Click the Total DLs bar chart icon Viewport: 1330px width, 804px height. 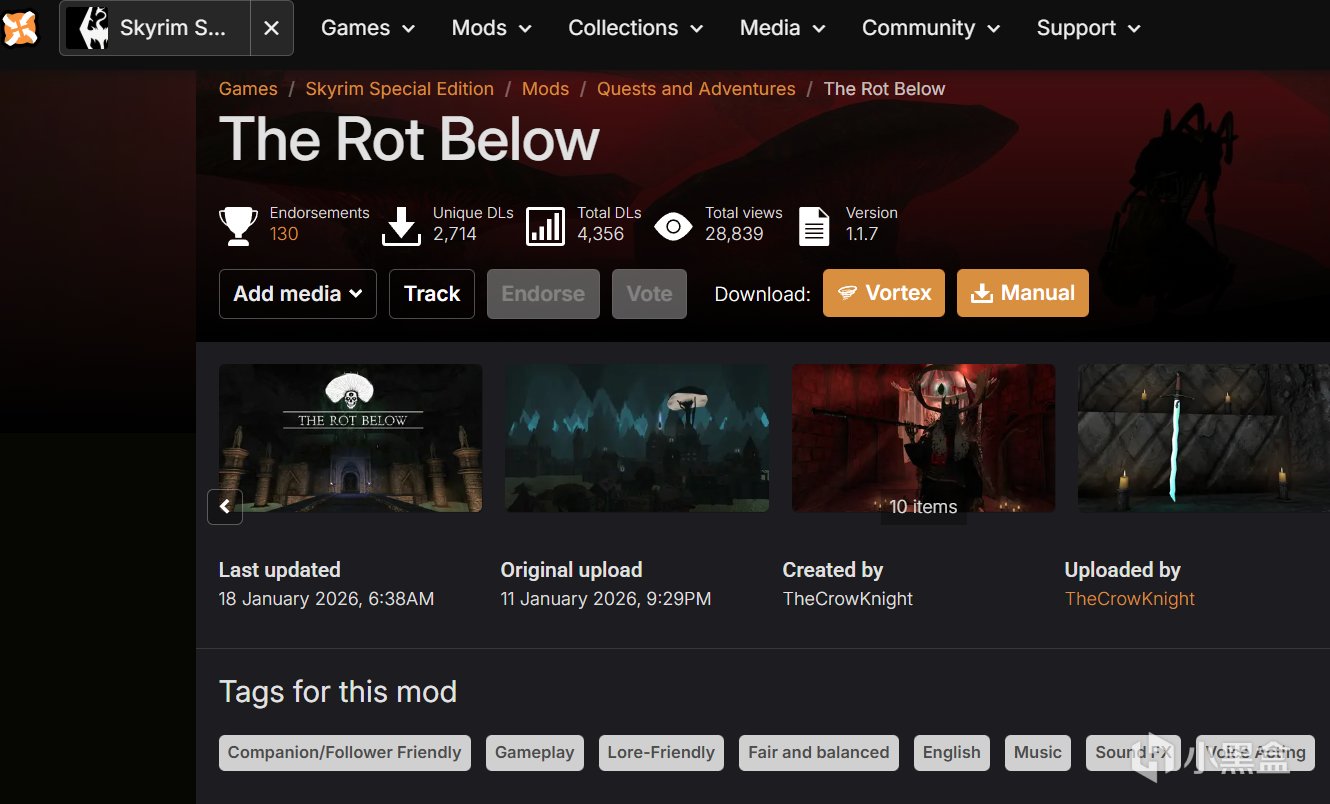(545, 225)
